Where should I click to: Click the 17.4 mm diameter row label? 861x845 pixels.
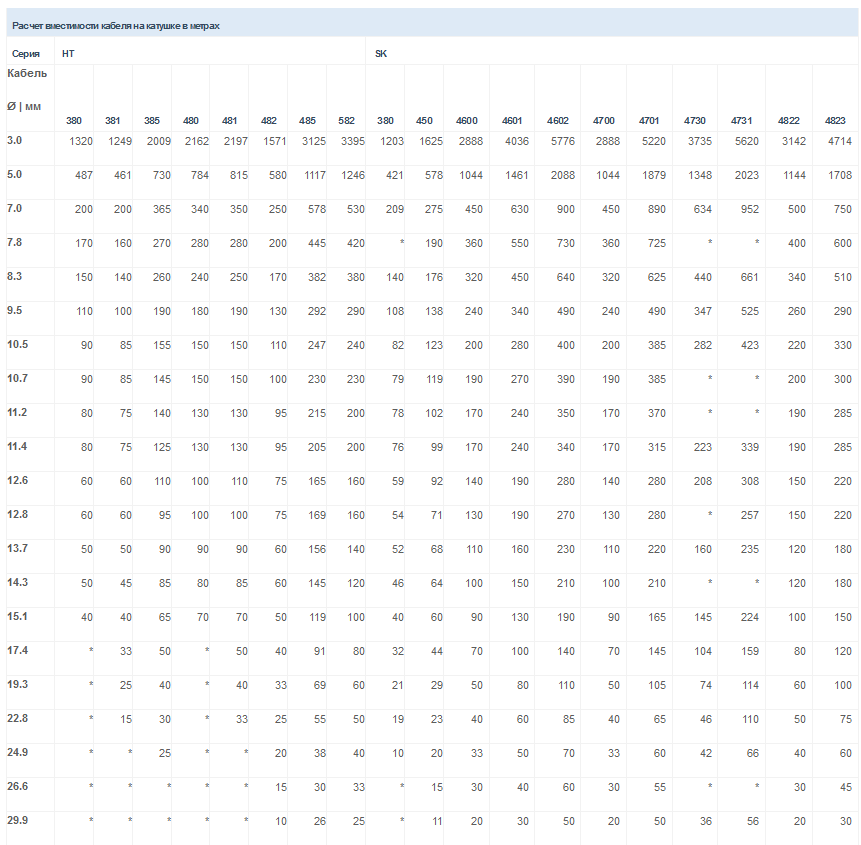(18, 650)
